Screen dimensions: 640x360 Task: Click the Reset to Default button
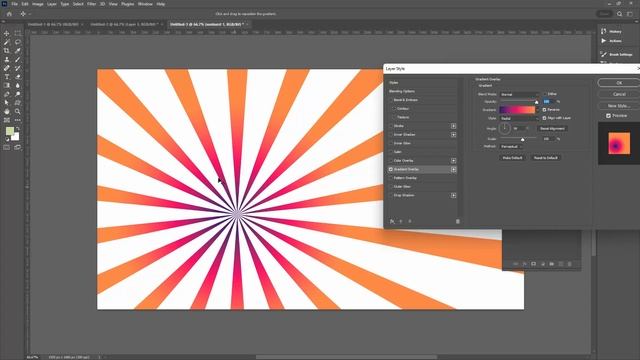(546, 158)
